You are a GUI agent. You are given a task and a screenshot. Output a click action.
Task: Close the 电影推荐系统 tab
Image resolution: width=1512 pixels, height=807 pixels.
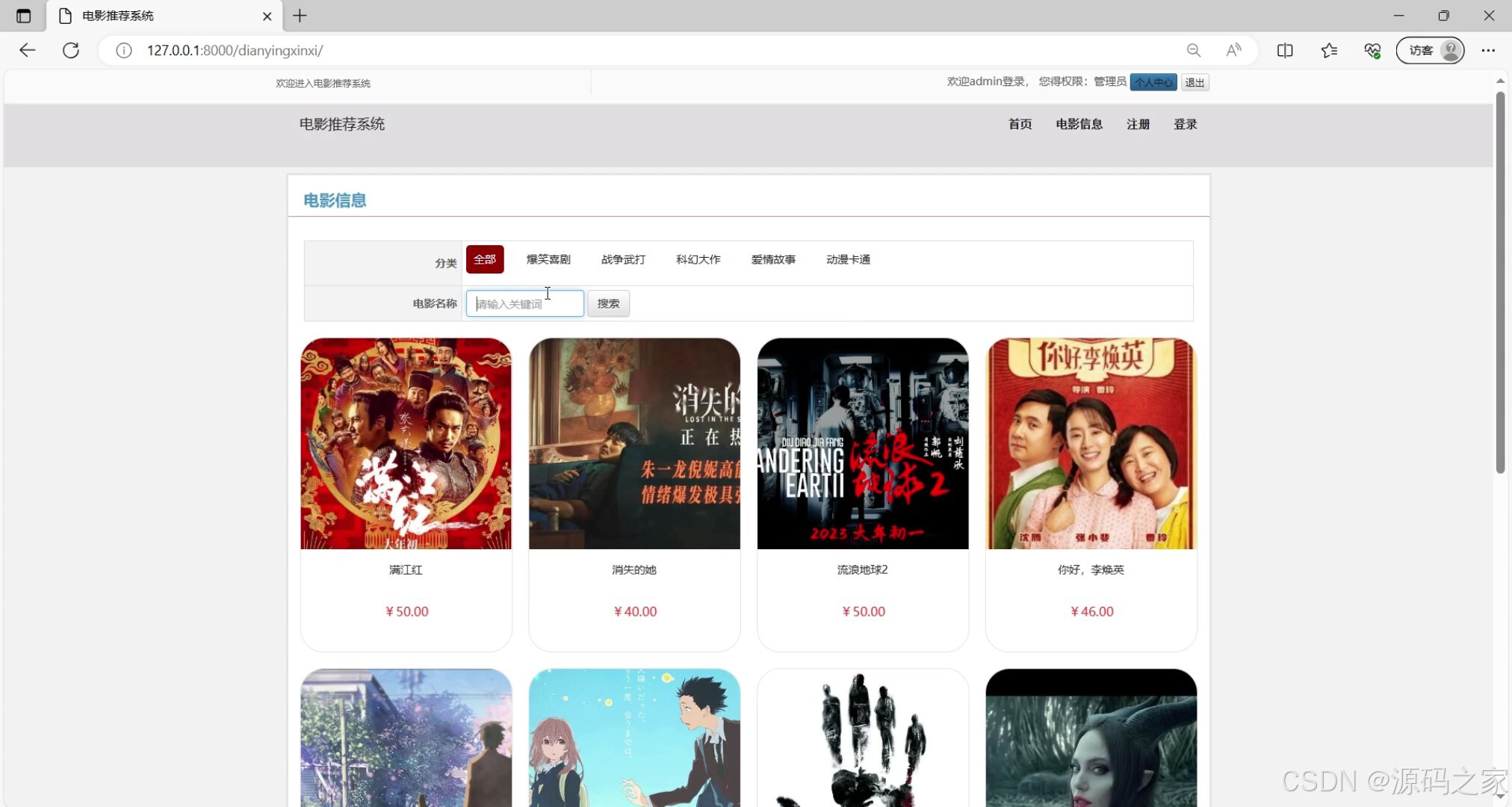coord(267,16)
